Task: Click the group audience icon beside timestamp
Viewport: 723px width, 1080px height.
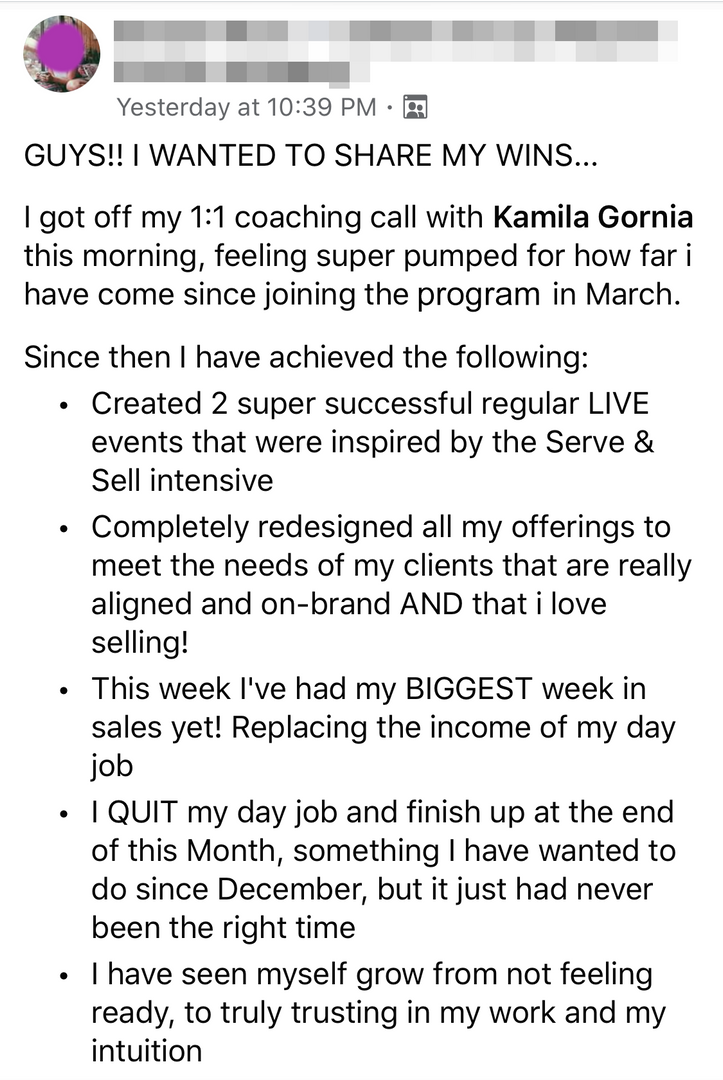Action: tap(414, 105)
